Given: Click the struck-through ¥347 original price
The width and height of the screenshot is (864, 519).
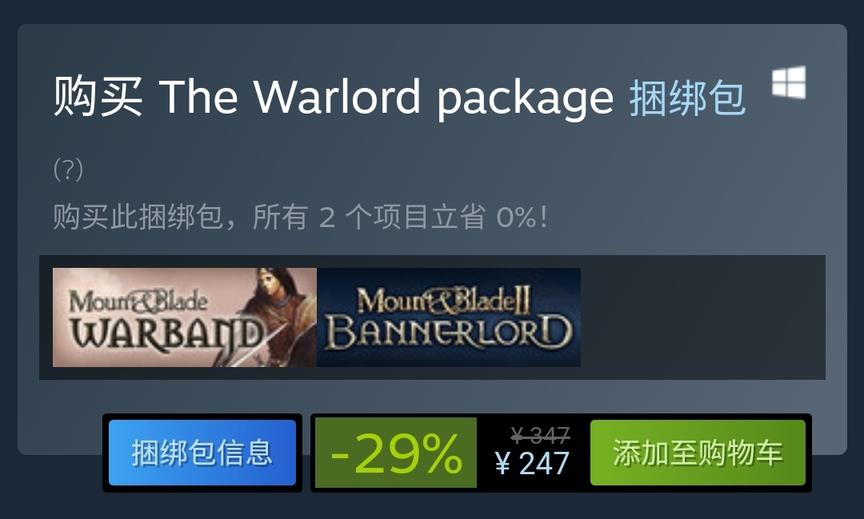Looking at the screenshot, I should coord(540,436).
